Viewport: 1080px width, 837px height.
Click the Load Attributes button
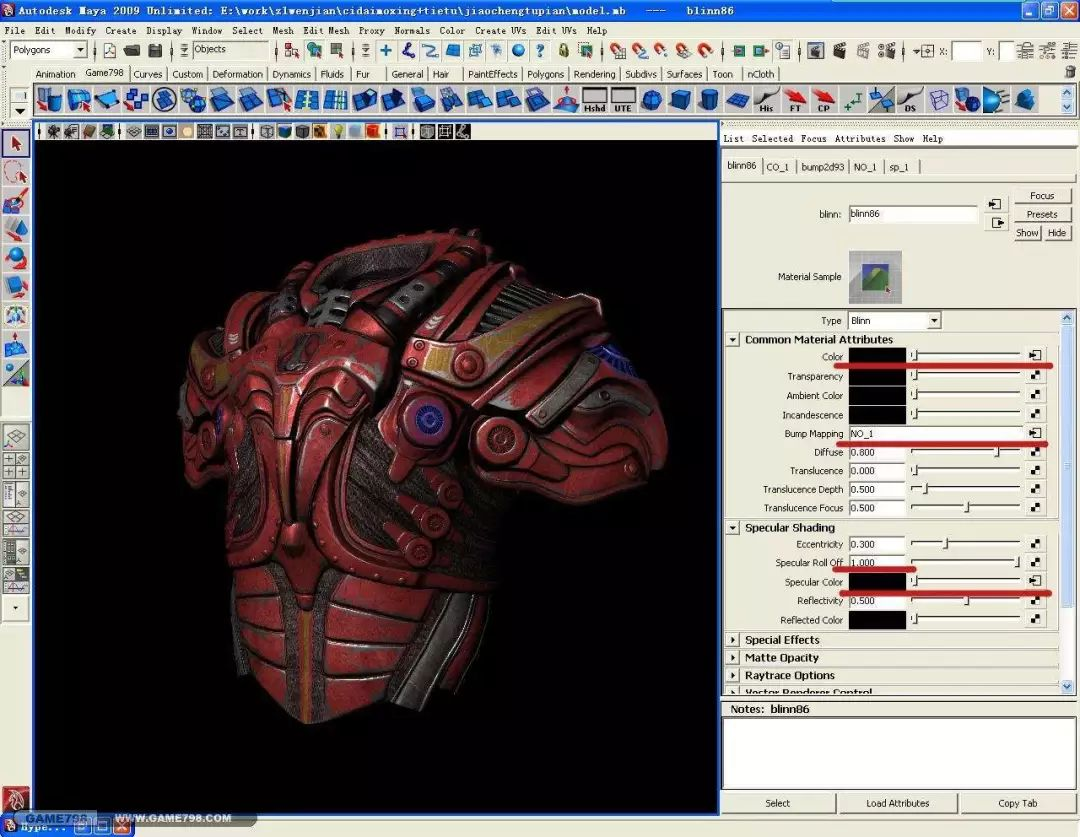pyautogui.click(x=897, y=803)
